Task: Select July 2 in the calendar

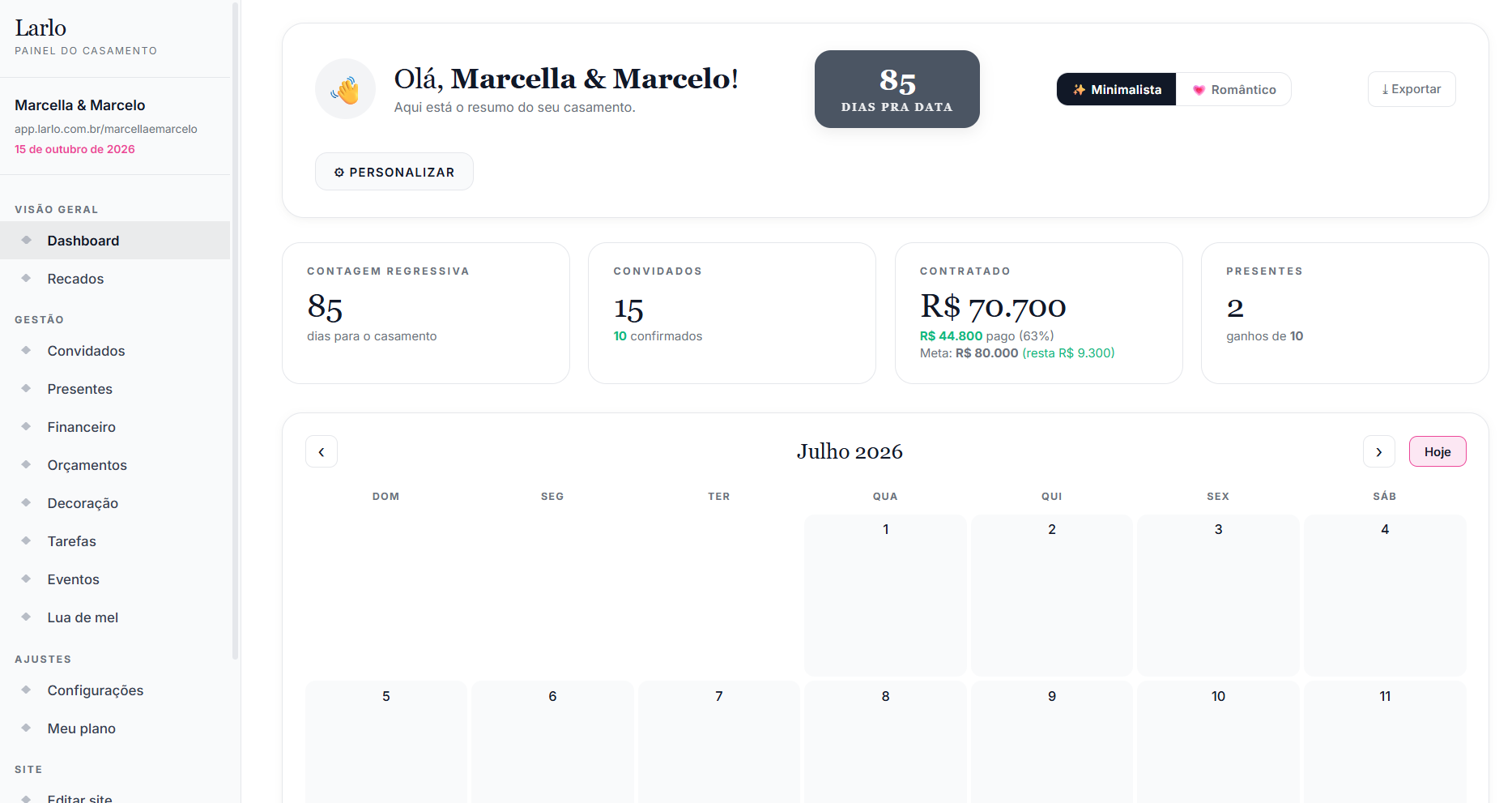Action: coord(1052,595)
